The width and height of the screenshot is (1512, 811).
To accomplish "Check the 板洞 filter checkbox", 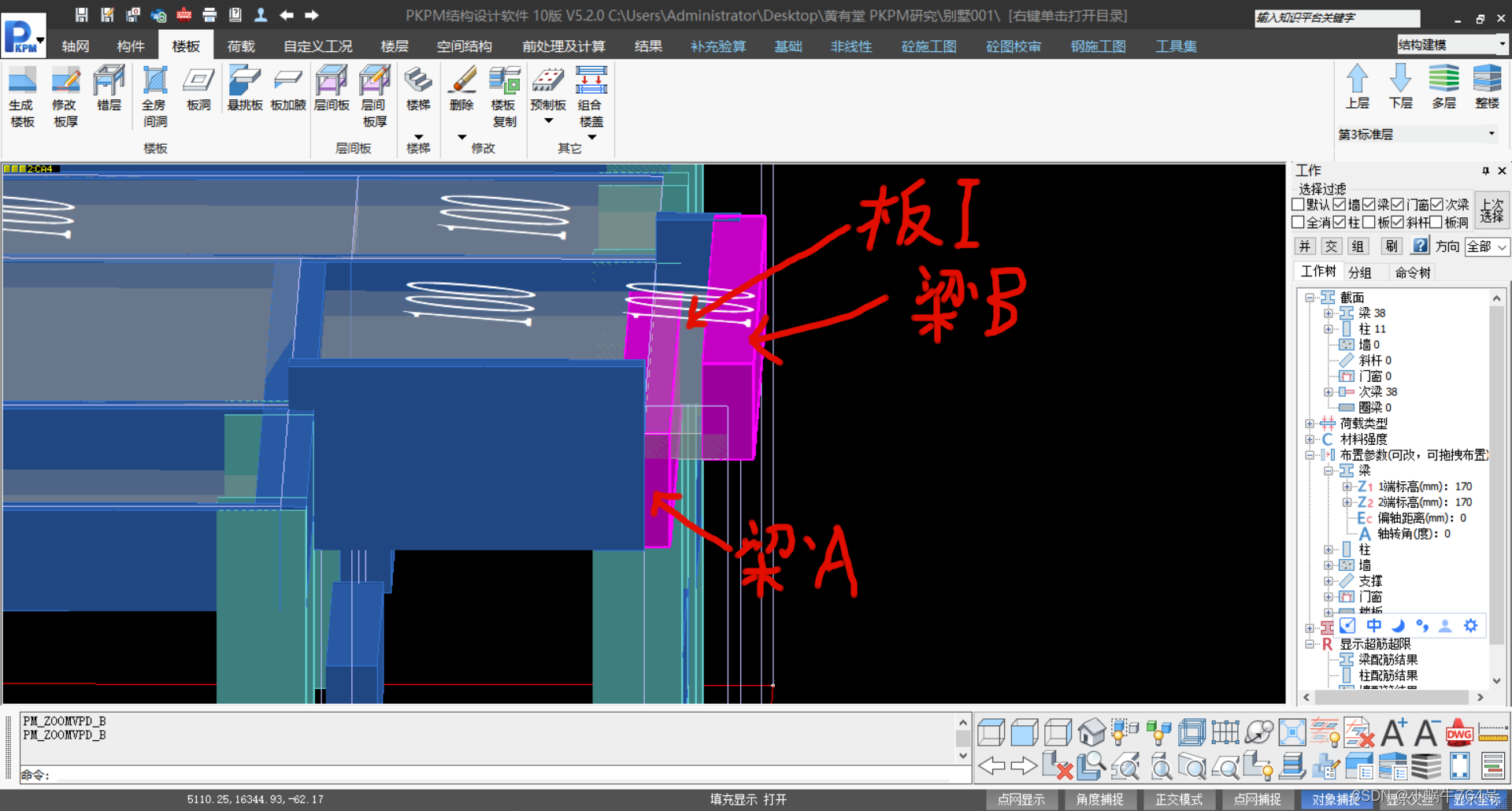I will [x=1437, y=223].
